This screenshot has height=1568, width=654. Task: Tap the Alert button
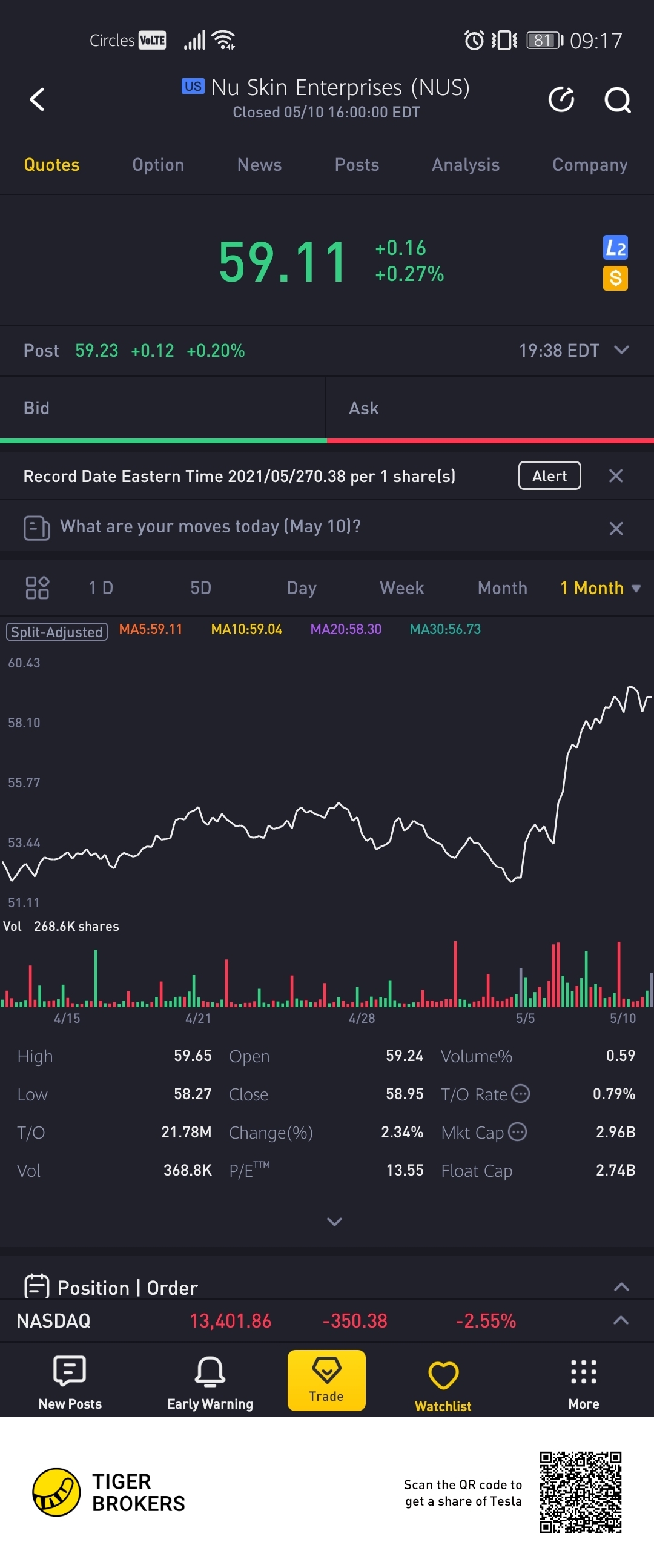(x=549, y=475)
